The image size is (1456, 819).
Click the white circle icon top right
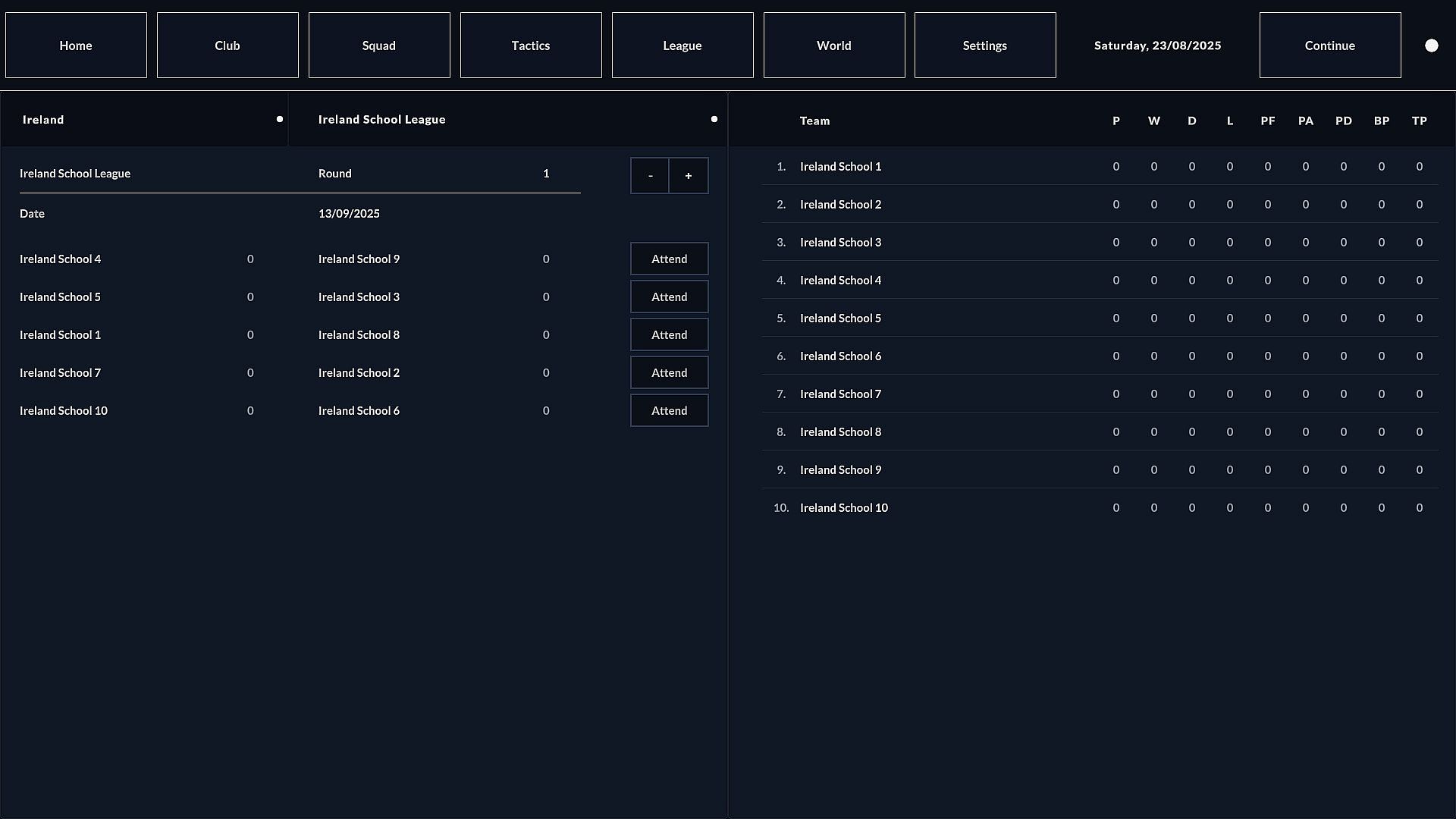(1431, 45)
